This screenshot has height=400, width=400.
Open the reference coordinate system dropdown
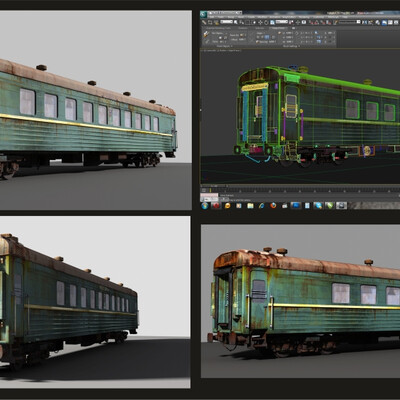point(282,22)
